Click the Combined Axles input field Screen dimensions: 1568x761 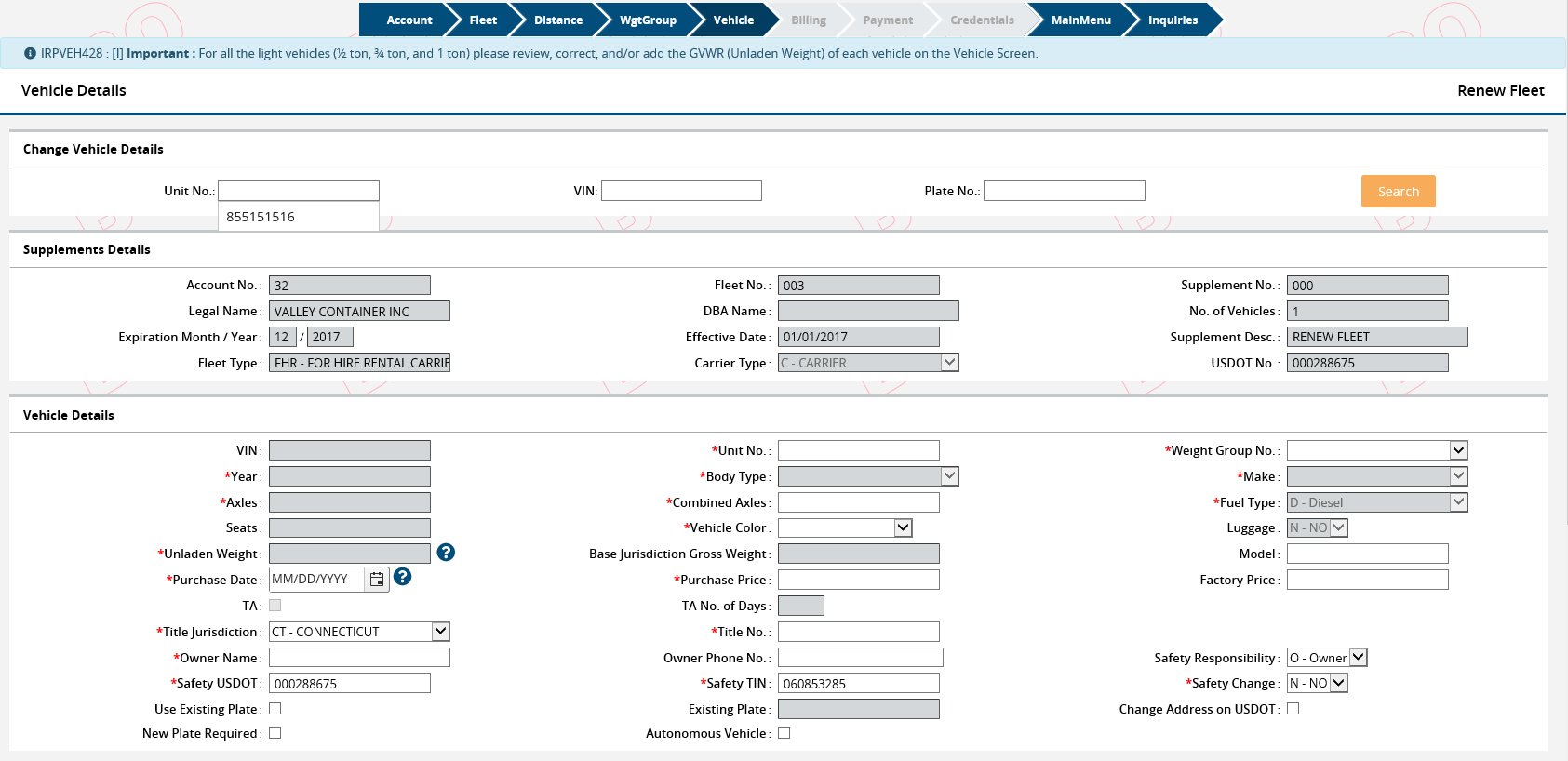[858, 502]
